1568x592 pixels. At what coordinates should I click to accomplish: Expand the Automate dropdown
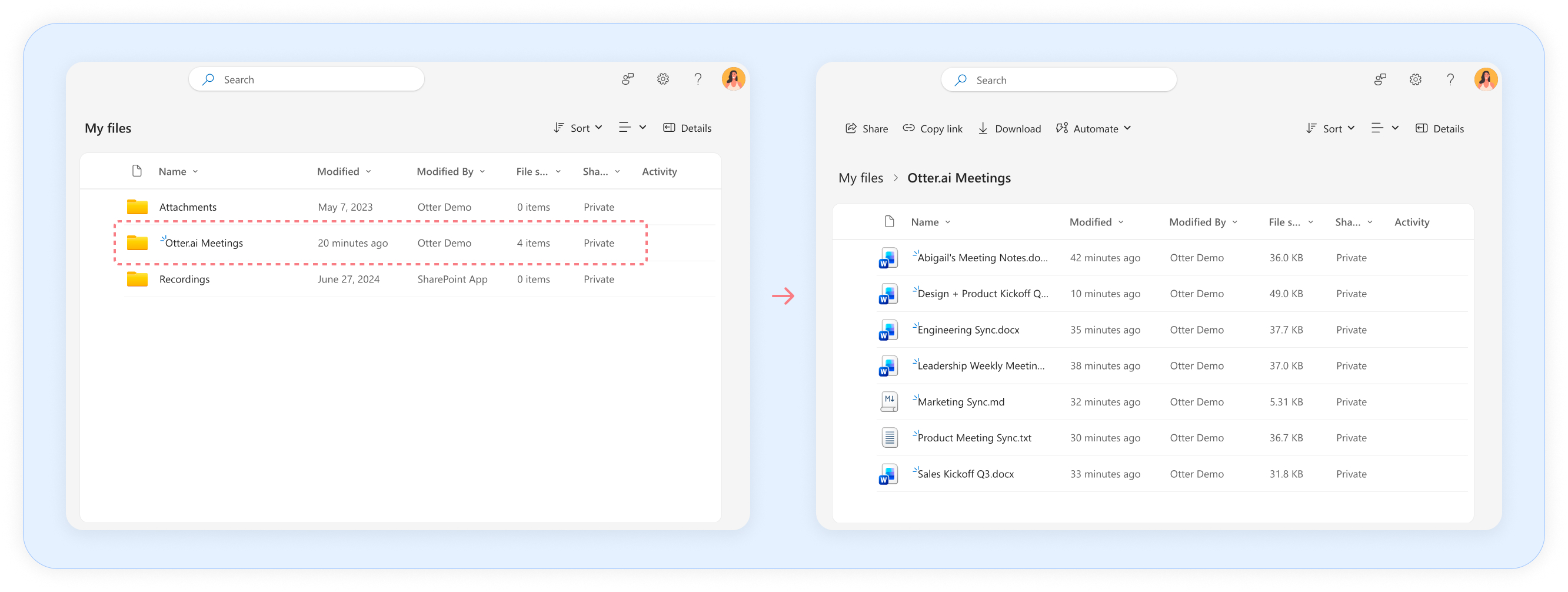(x=1093, y=128)
